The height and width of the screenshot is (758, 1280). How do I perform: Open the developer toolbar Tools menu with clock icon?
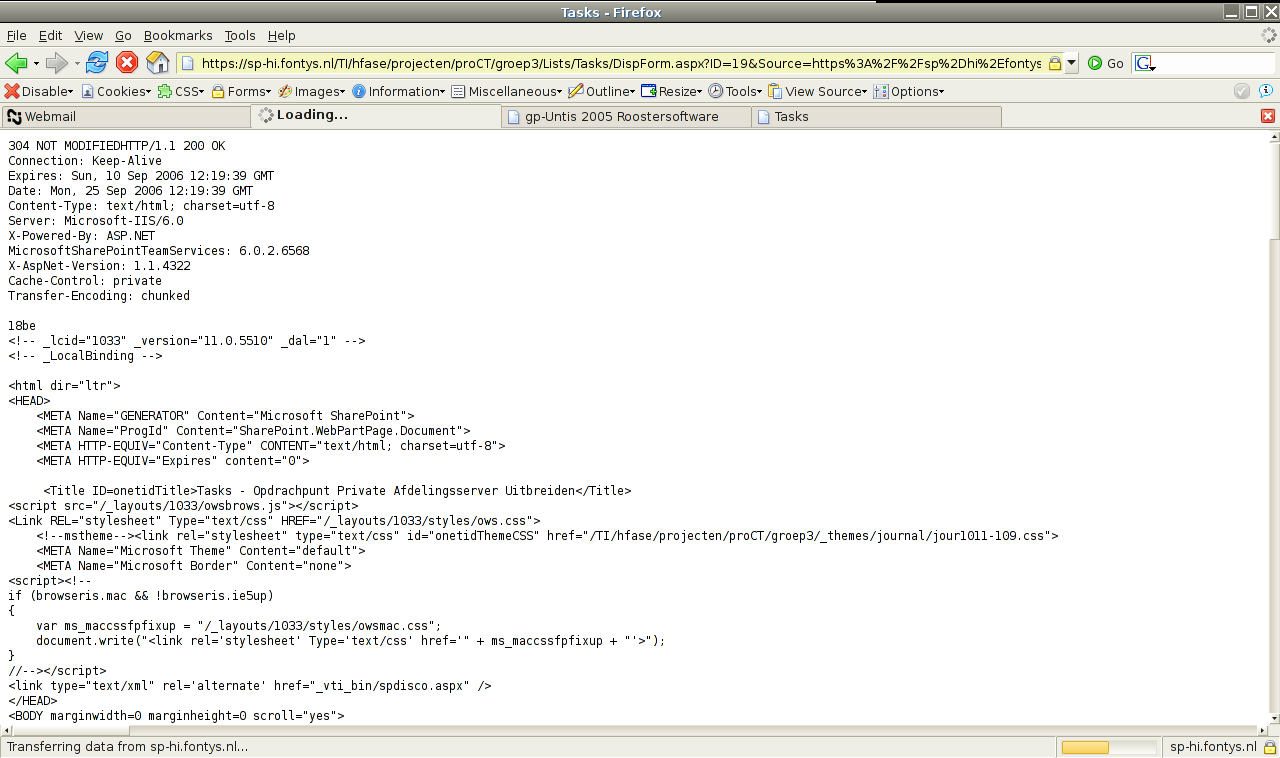click(735, 91)
